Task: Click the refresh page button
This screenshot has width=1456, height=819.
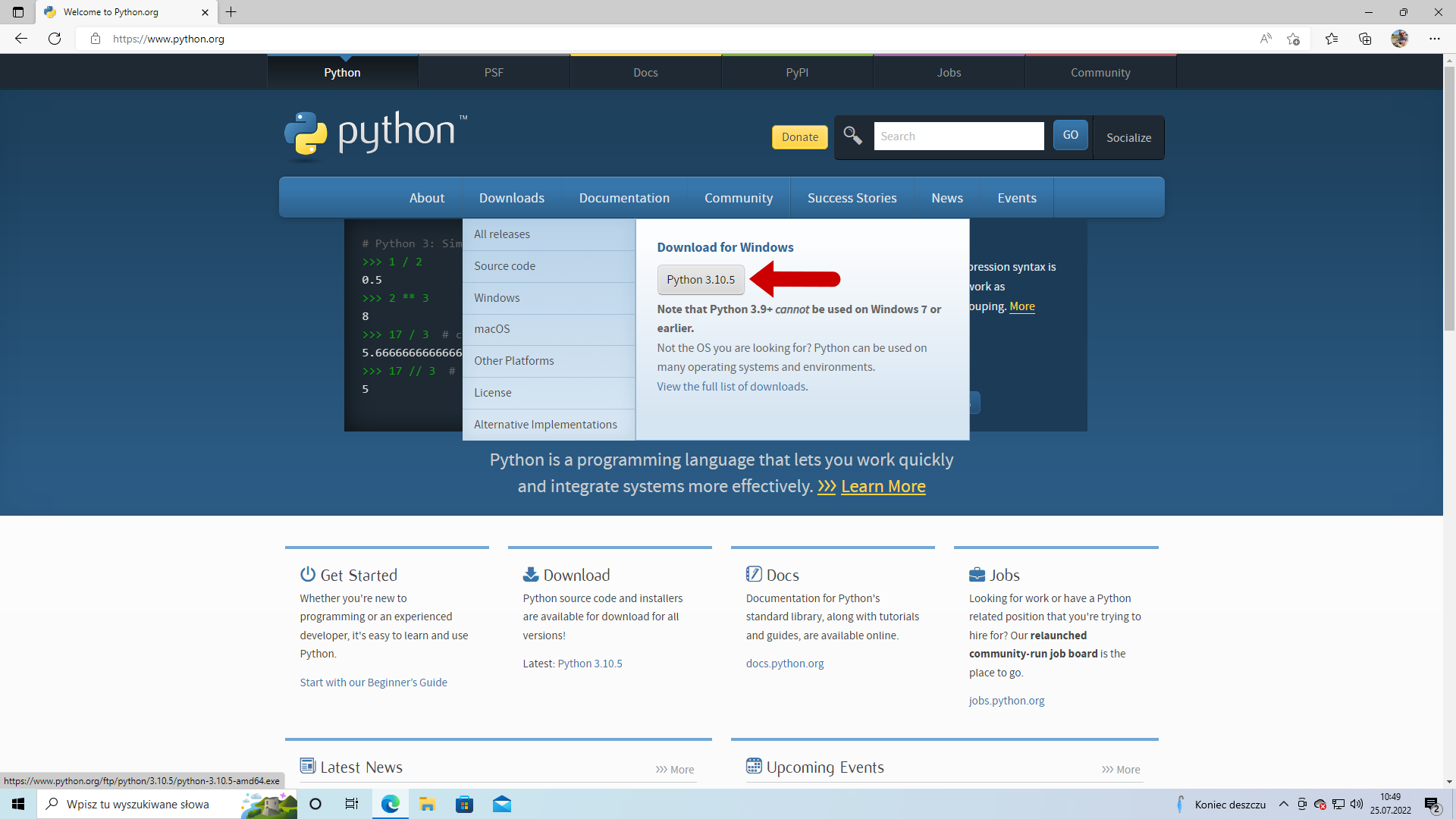Action: tap(54, 38)
